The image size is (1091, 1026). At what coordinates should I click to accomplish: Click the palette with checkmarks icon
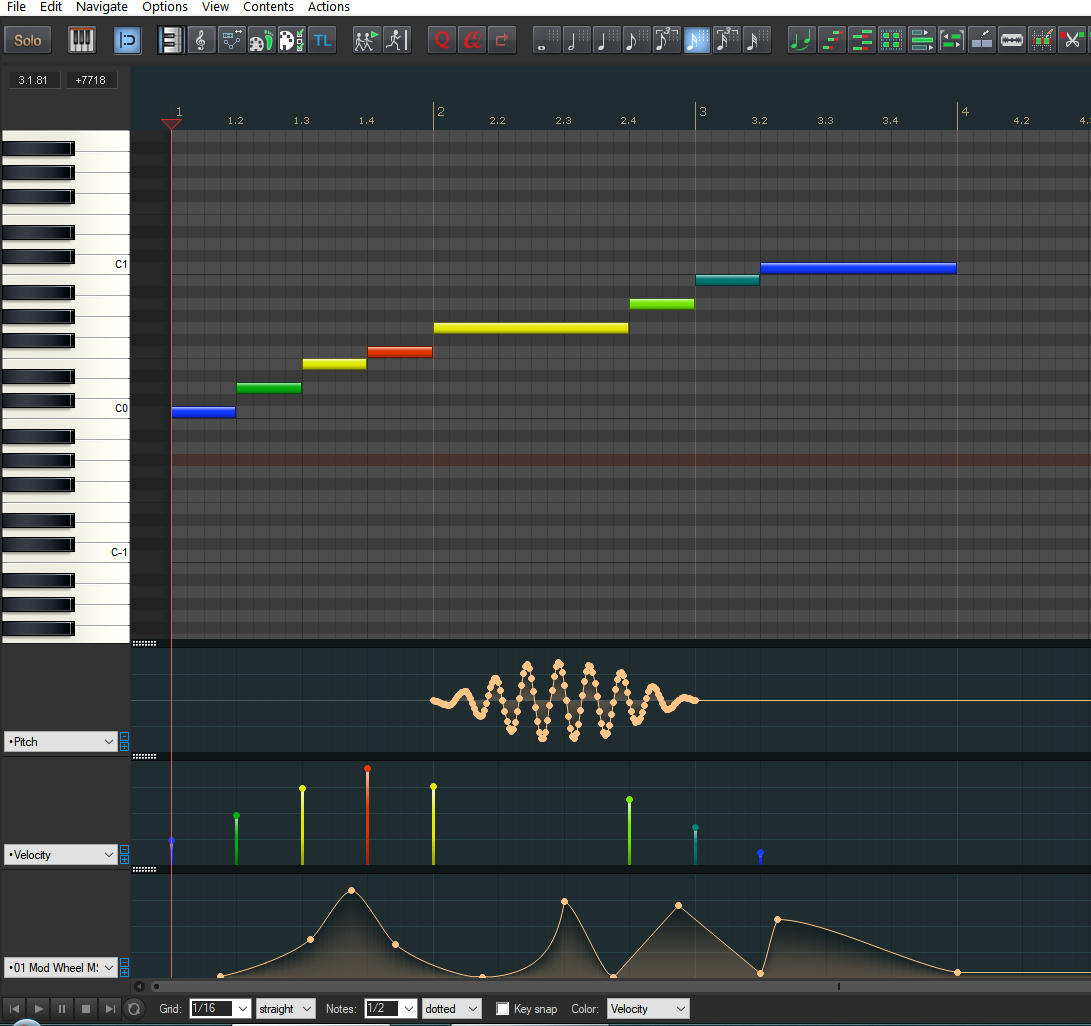tap(292, 40)
